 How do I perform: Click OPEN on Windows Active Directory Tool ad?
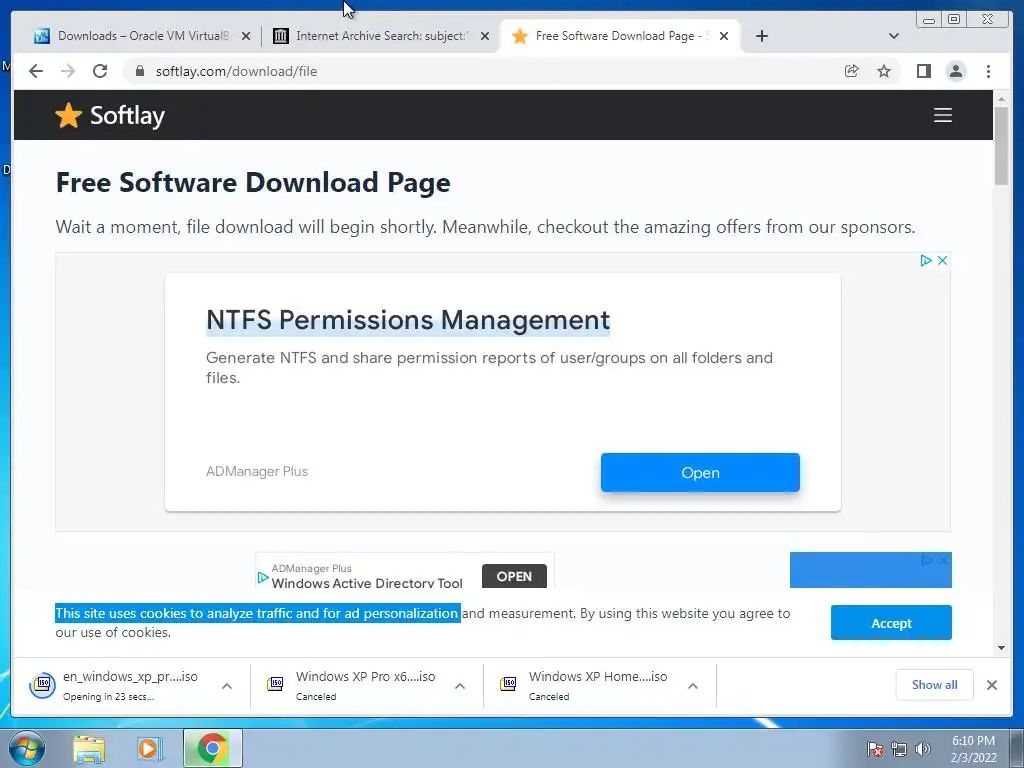pyautogui.click(x=514, y=576)
